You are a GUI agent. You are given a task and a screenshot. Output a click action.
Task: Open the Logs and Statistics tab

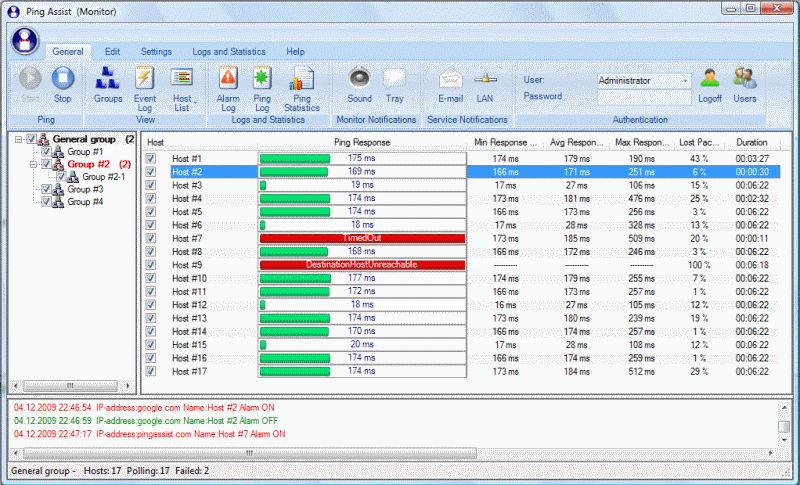tap(229, 51)
